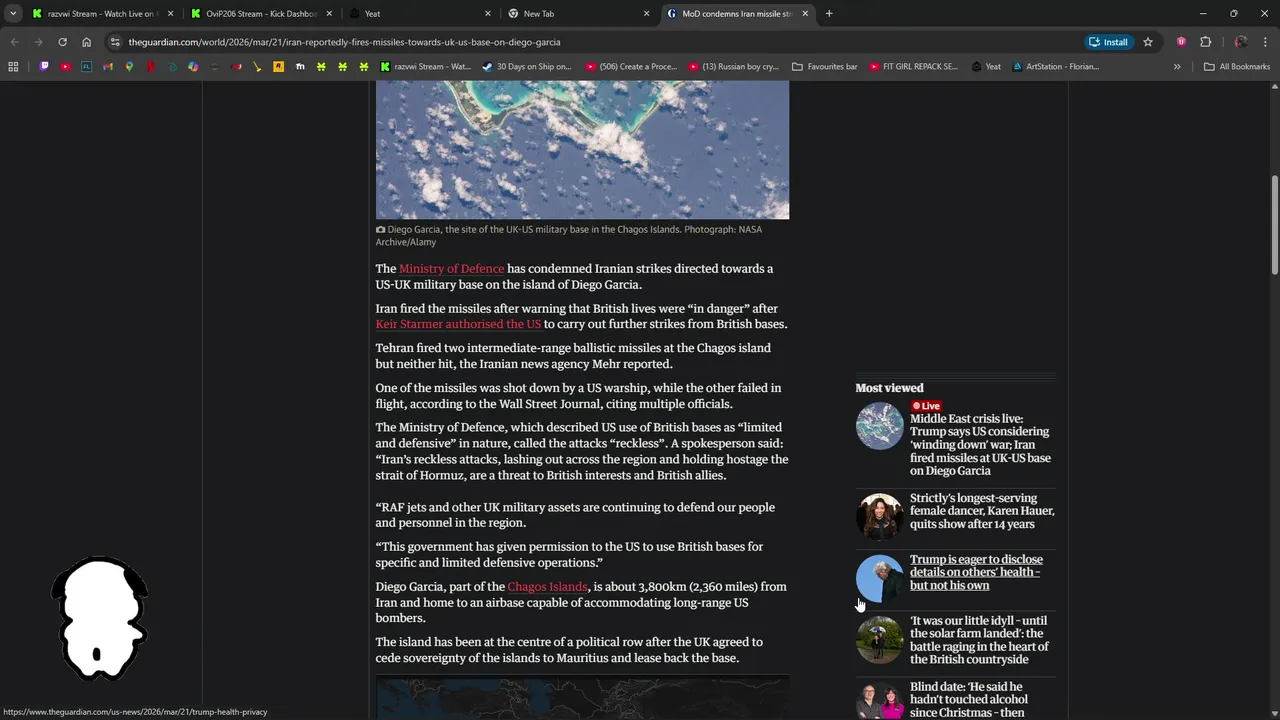Viewport: 1280px width, 720px height.
Task: Click Middle East crisis globe thumbnail
Action: click(x=880, y=426)
